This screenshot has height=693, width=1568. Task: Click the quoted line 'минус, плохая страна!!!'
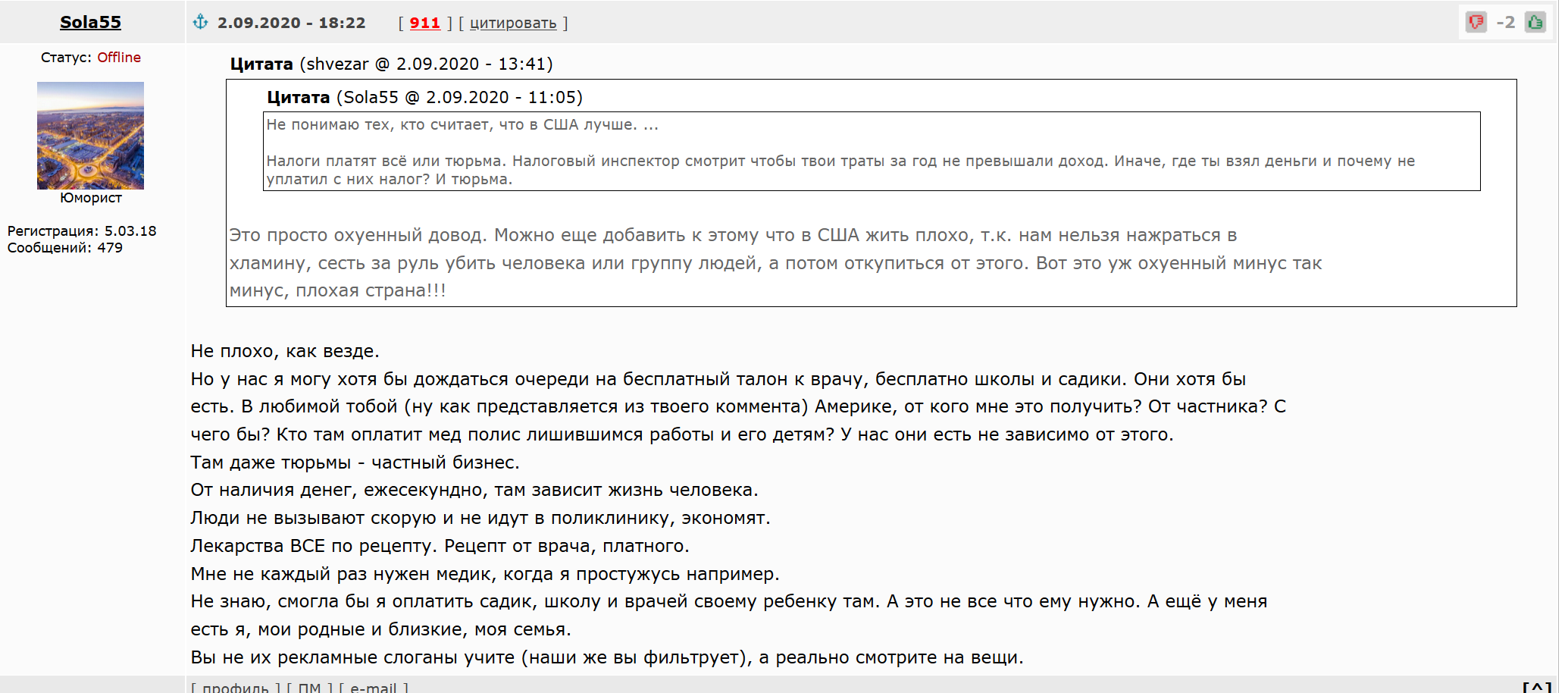coord(338,290)
